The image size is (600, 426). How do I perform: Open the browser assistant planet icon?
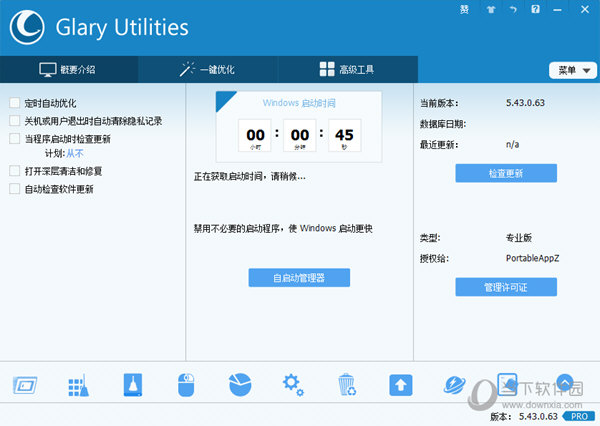(455, 385)
